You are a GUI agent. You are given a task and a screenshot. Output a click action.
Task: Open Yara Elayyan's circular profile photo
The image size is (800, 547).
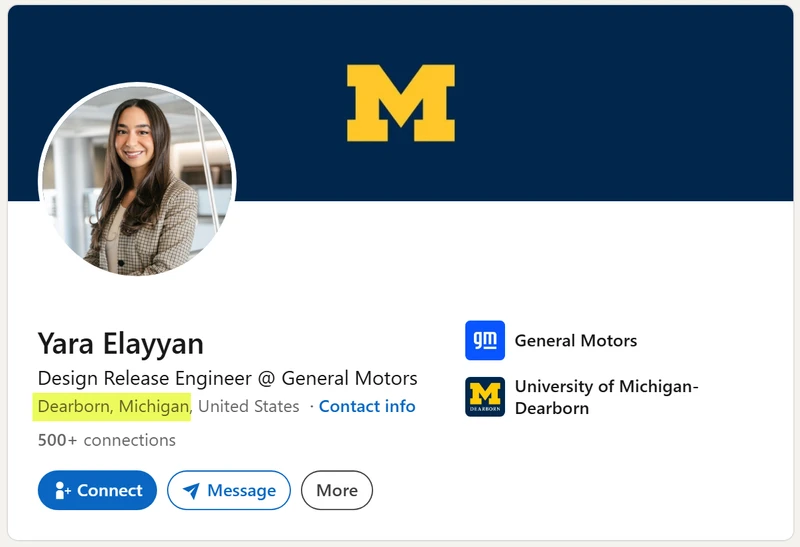pyautogui.click(x=137, y=179)
